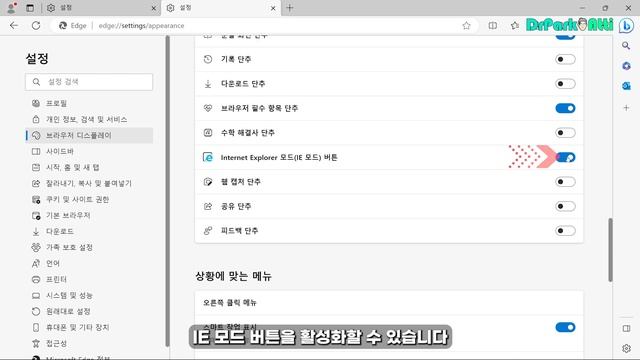Click the 상황에 맞는 메뉴 heading
The width and height of the screenshot is (640, 360).
pos(233,276)
